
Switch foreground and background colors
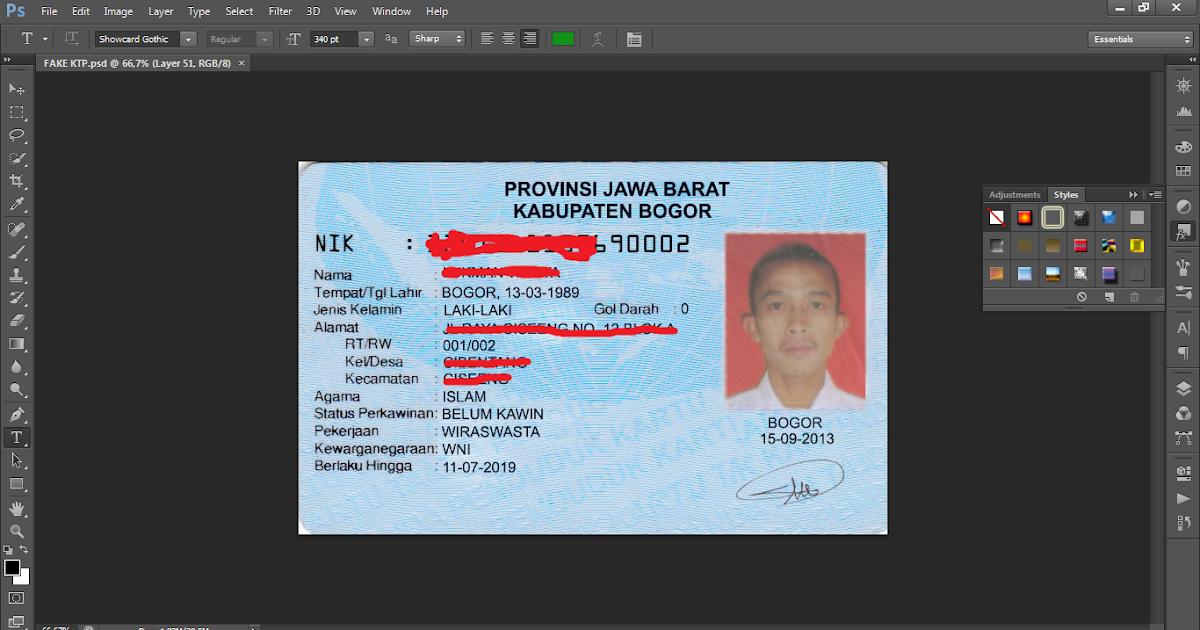[x=24, y=550]
